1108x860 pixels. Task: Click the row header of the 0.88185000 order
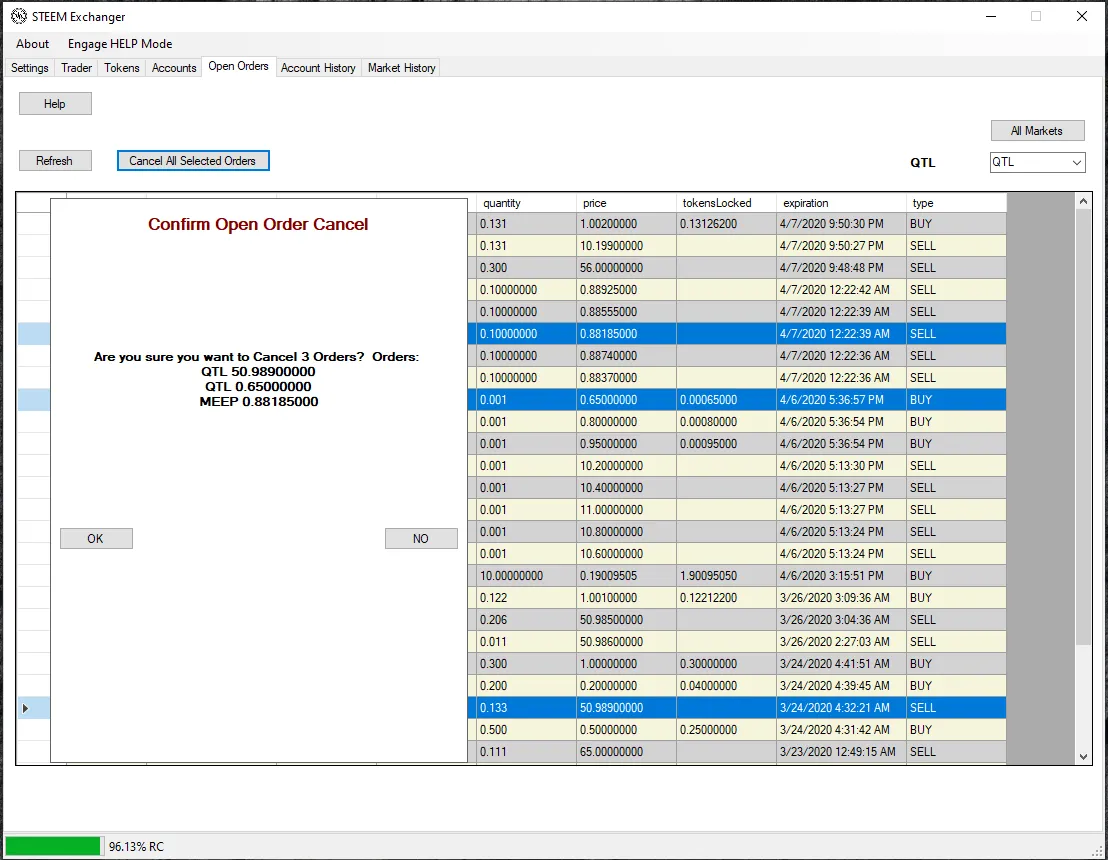pyautogui.click(x=34, y=334)
